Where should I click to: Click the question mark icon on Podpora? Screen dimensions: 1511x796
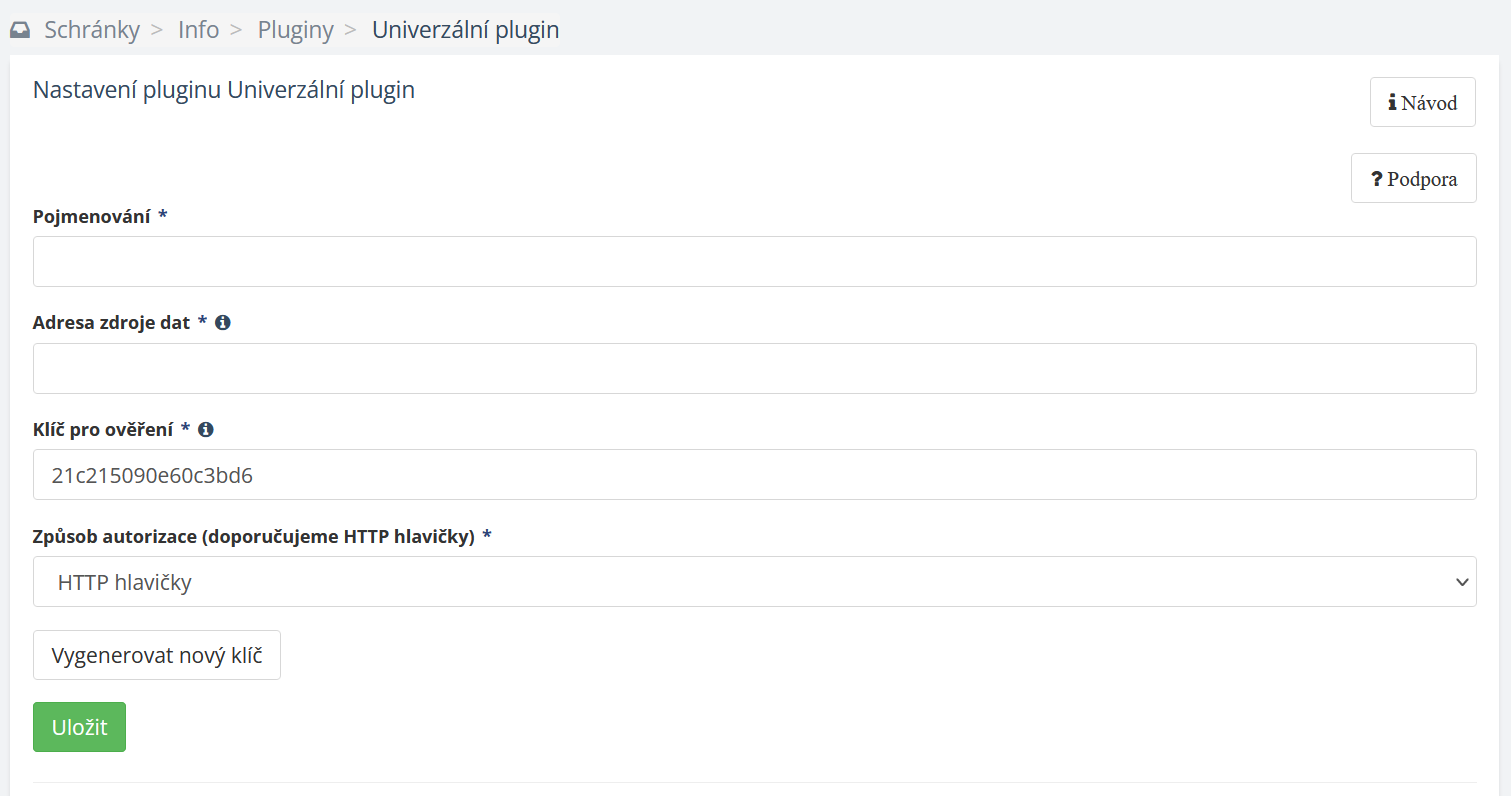coord(1377,180)
